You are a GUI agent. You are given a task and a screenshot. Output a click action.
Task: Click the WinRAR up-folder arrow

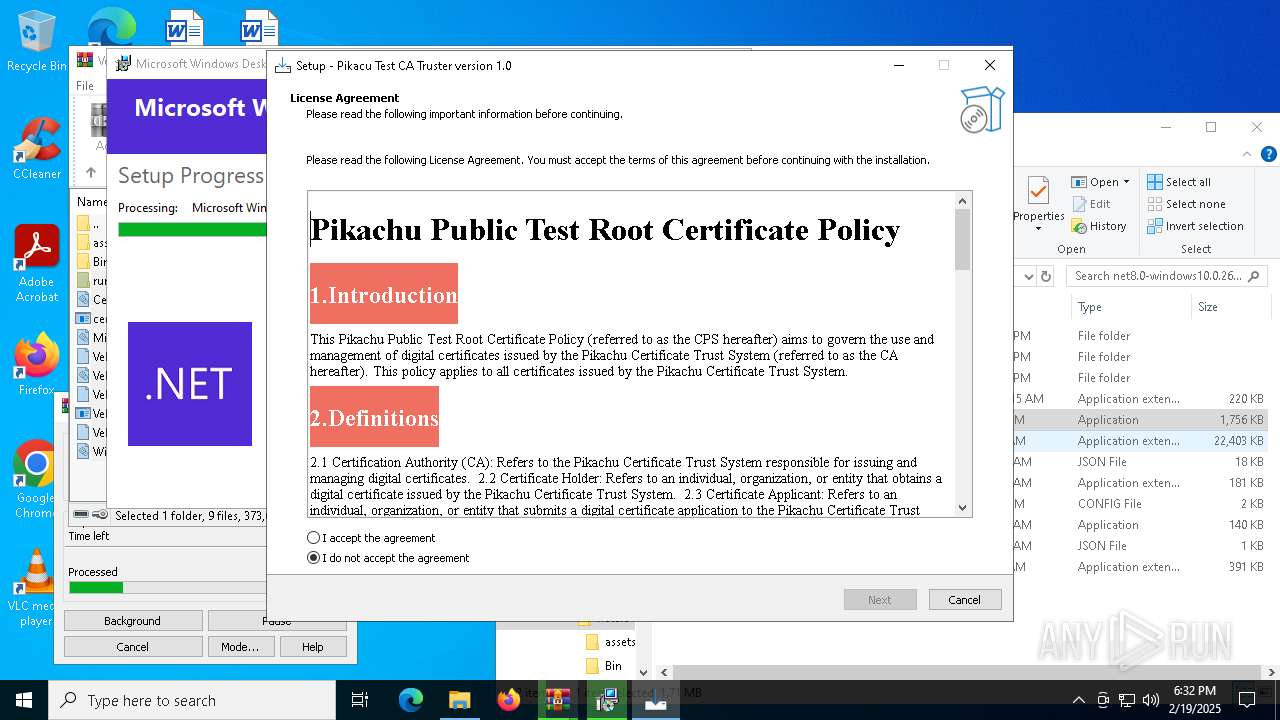pyautogui.click(x=90, y=172)
